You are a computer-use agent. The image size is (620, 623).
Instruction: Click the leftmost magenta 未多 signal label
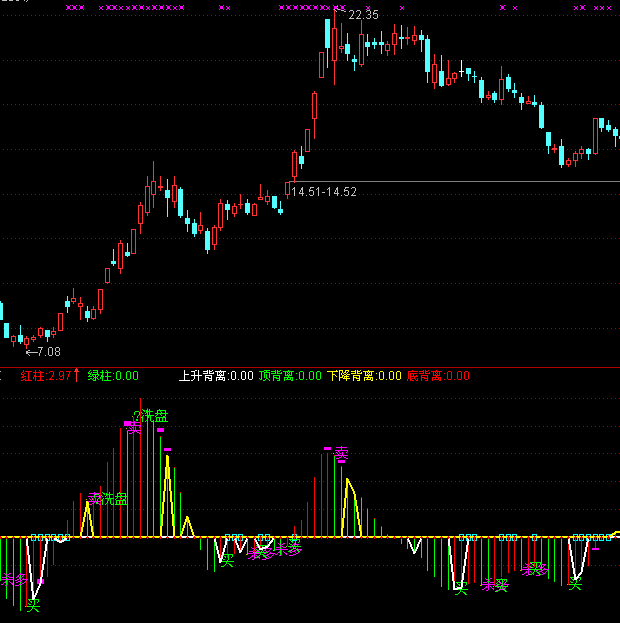(13, 580)
